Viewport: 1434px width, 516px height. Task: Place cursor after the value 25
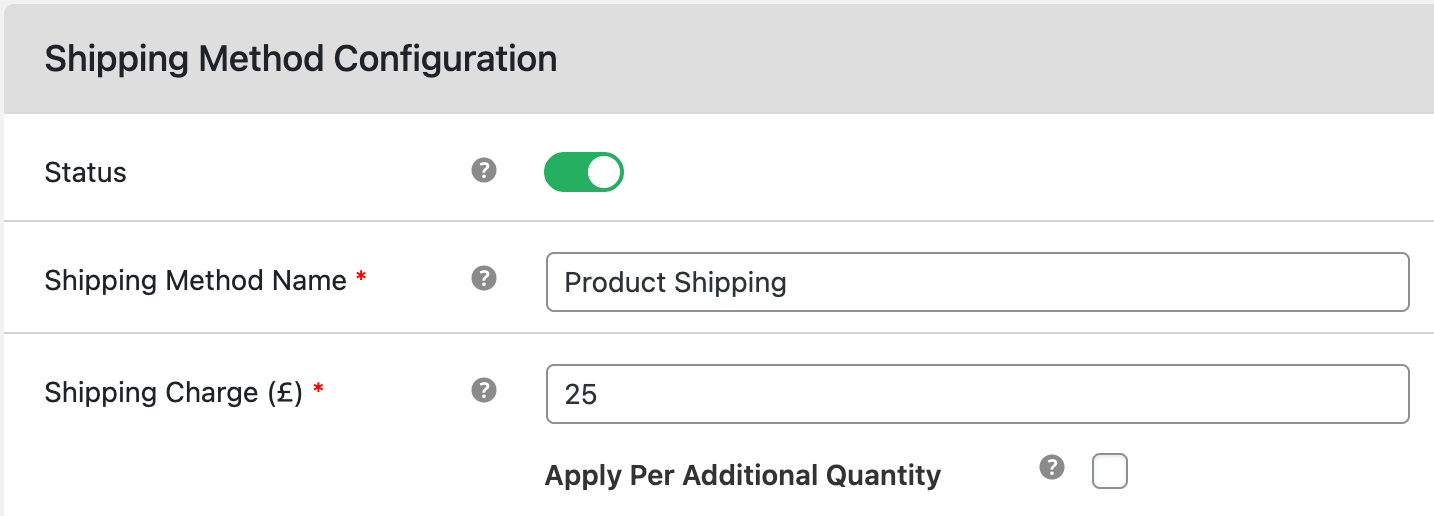tap(600, 395)
